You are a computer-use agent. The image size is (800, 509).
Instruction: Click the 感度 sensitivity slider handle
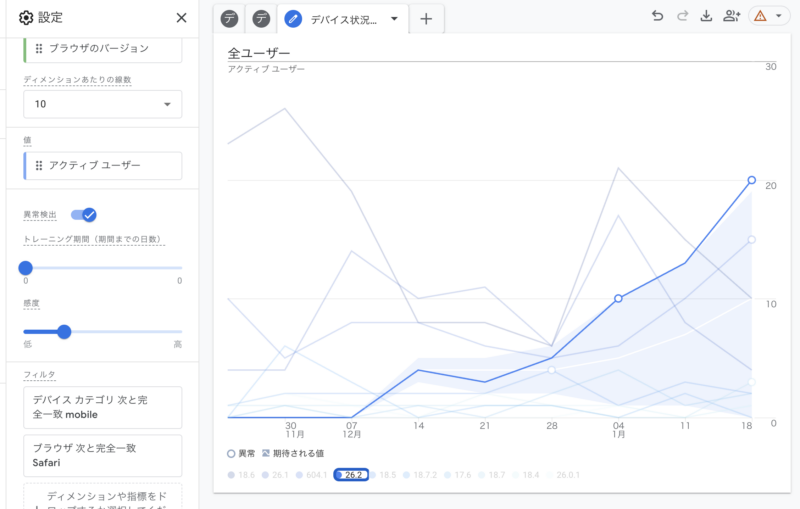coord(65,332)
